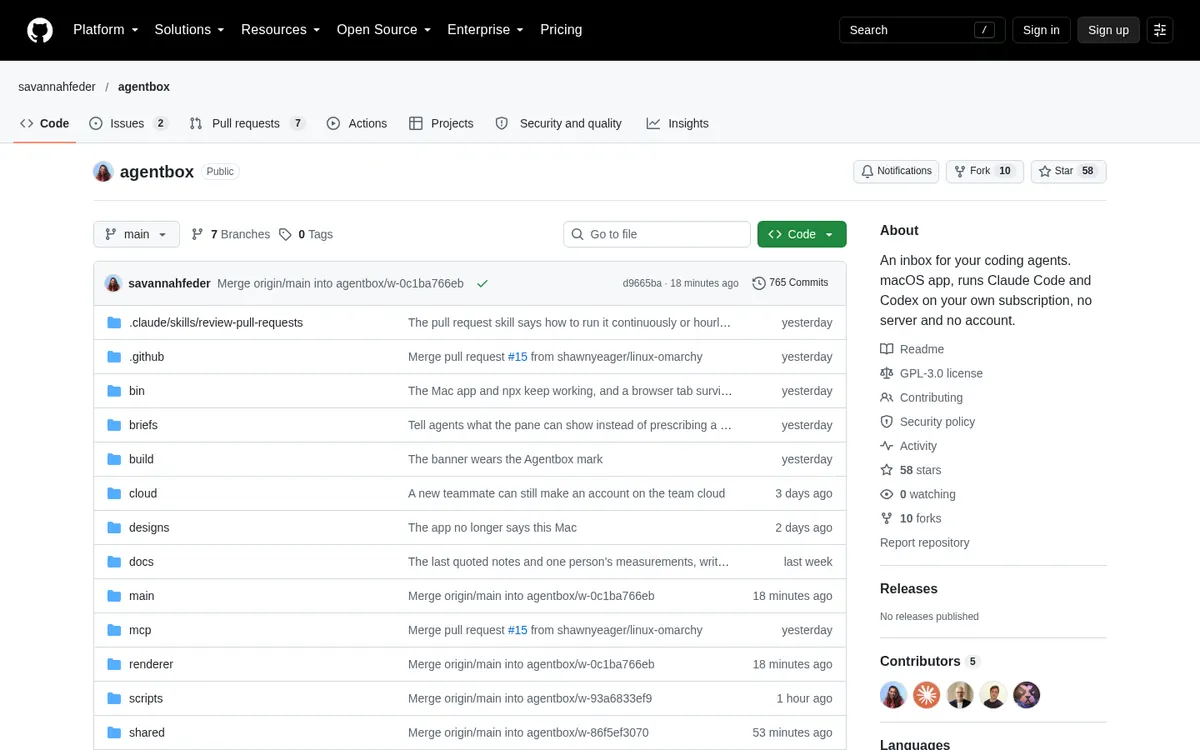This screenshot has width=1200, height=750.
Task: Fork the repository with Fork button
Action: (984, 171)
